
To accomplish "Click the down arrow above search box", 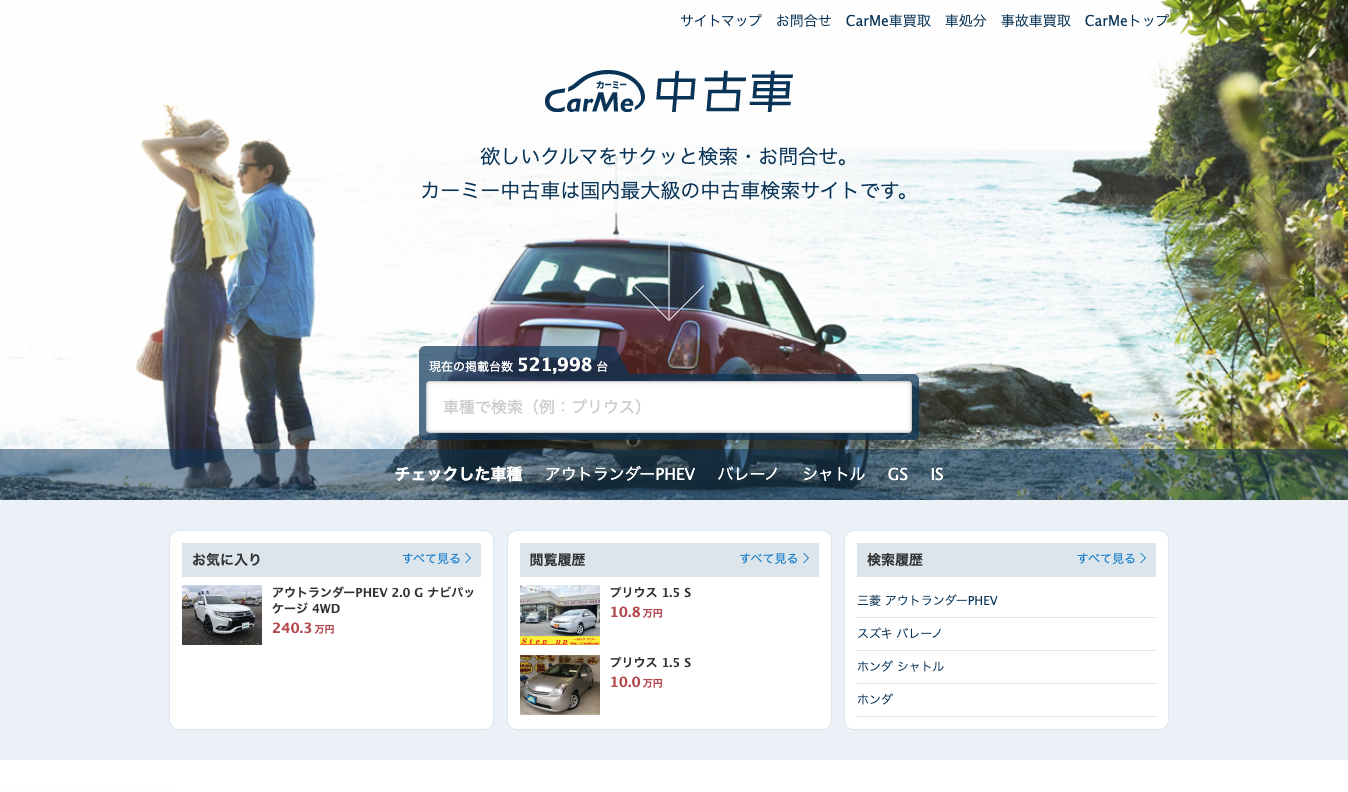I will (x=669, y=280).
